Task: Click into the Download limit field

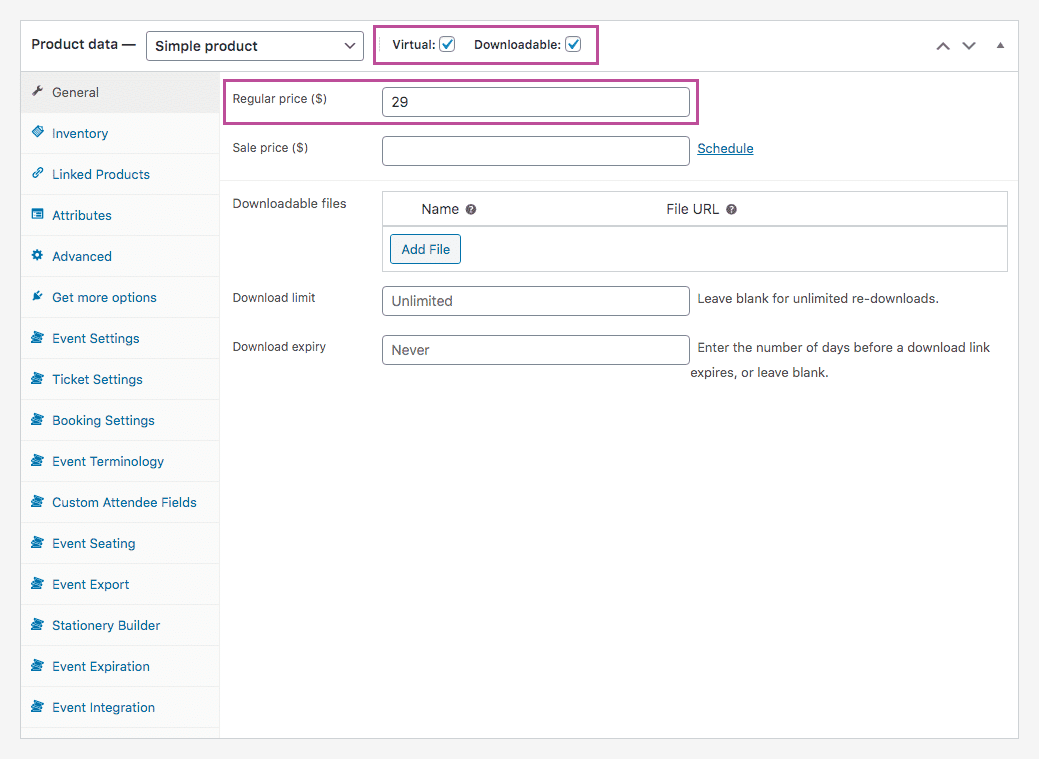Action: (x=535, y=301)
